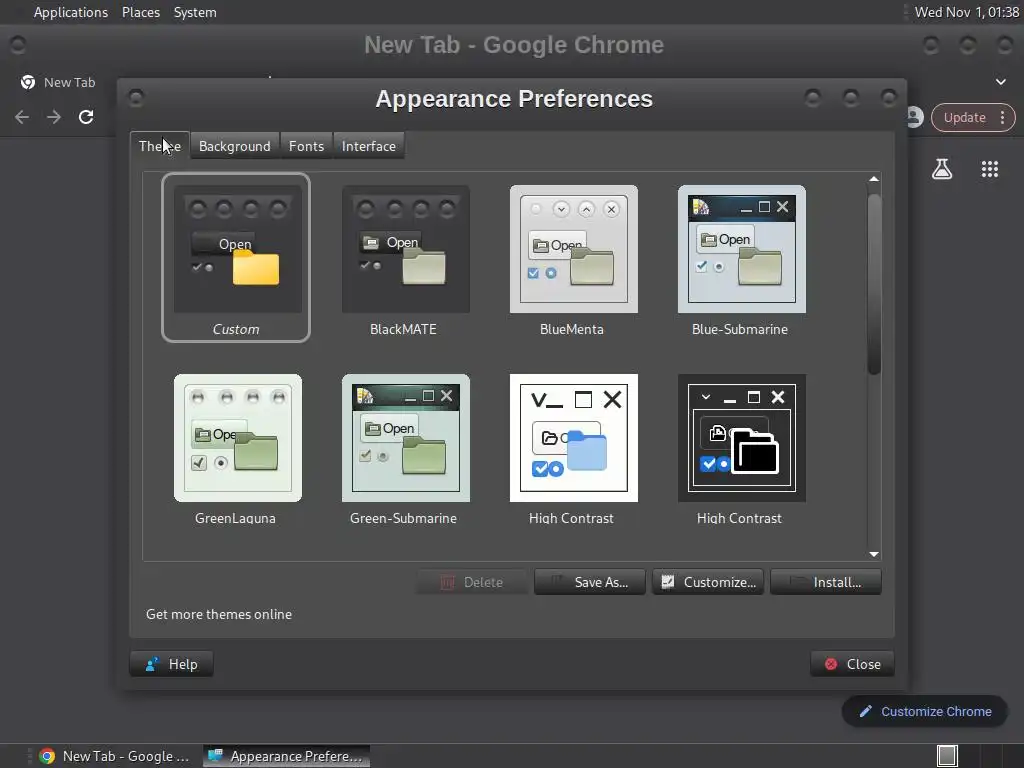Screen dimensions: 1024x768
Task: Open Chrome's three-dot menu
Action: (x=1002, y=118)
